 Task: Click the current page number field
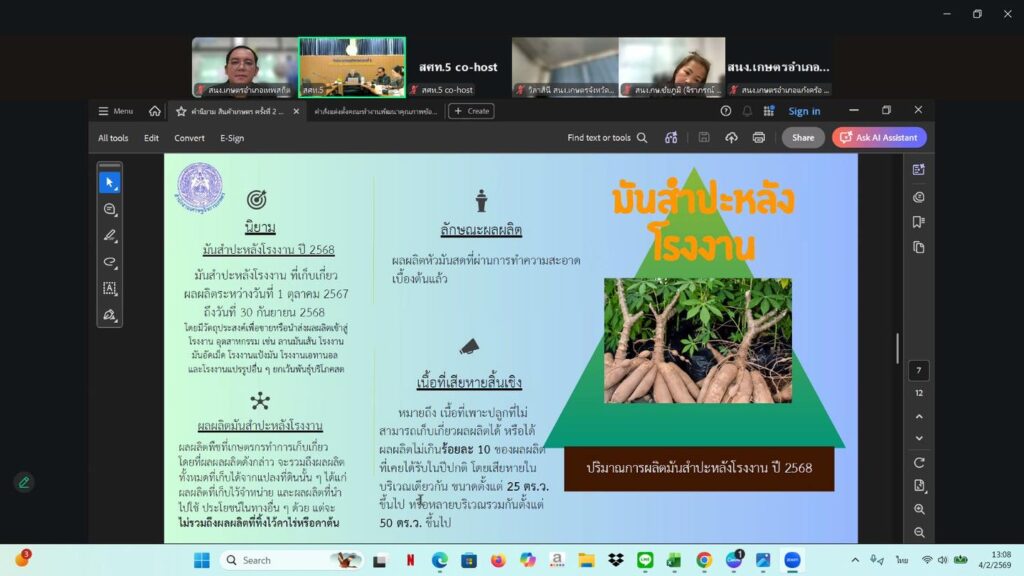[919, 371]
